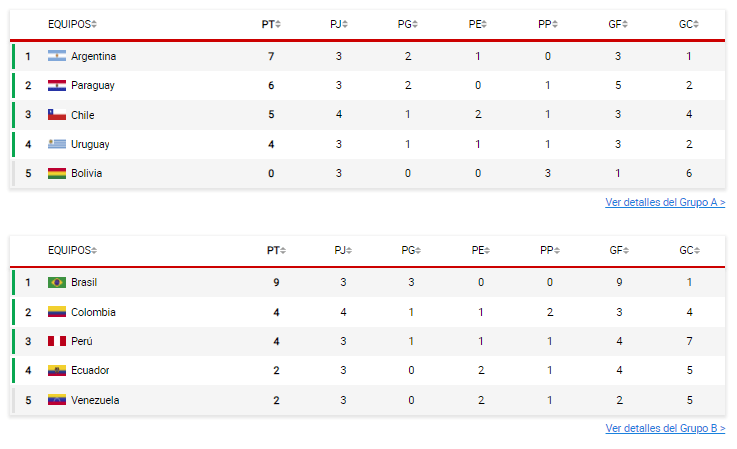Open Ver detalles del Grupo B link
This screenshot has width=737, height=449.
coord(665,429)
